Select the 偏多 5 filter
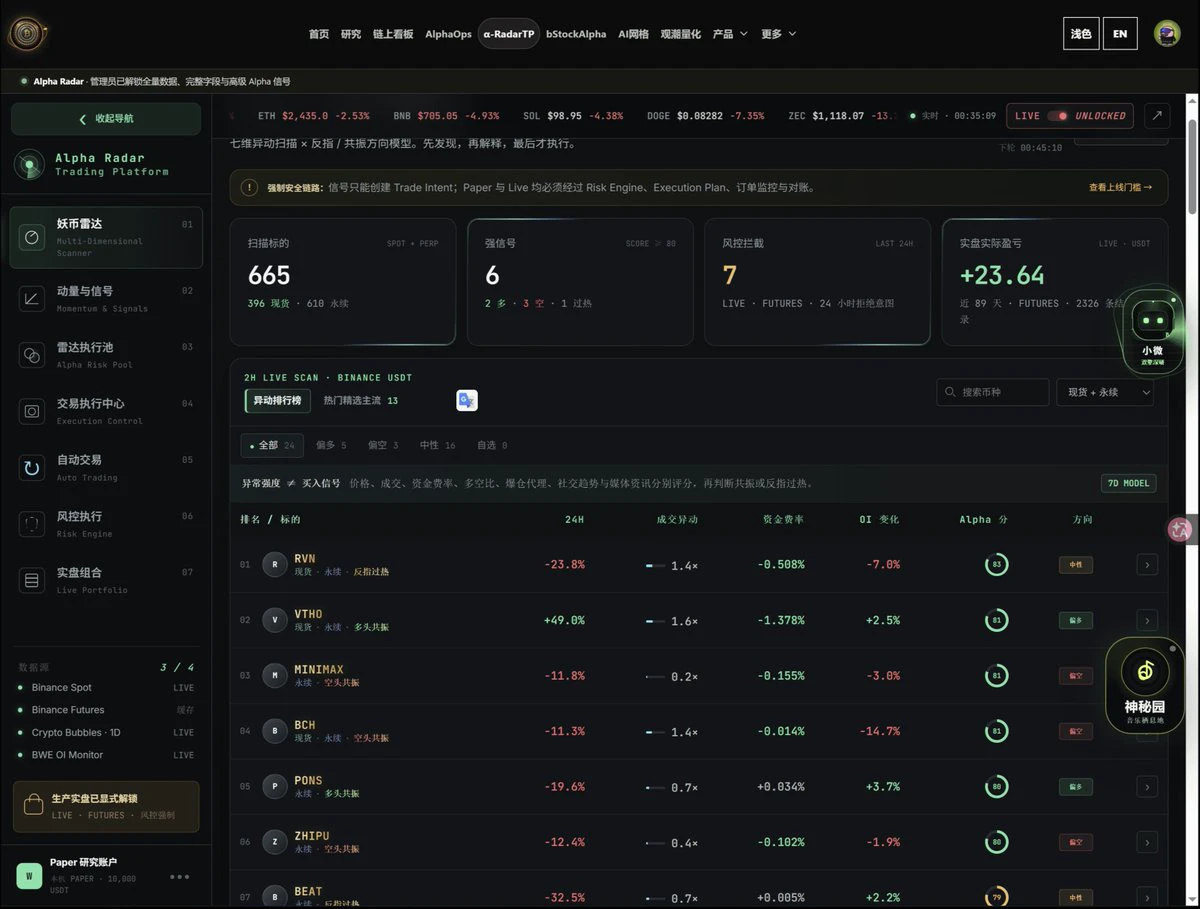The width and height of the screenshot is (1200, 909). (331, 445)
